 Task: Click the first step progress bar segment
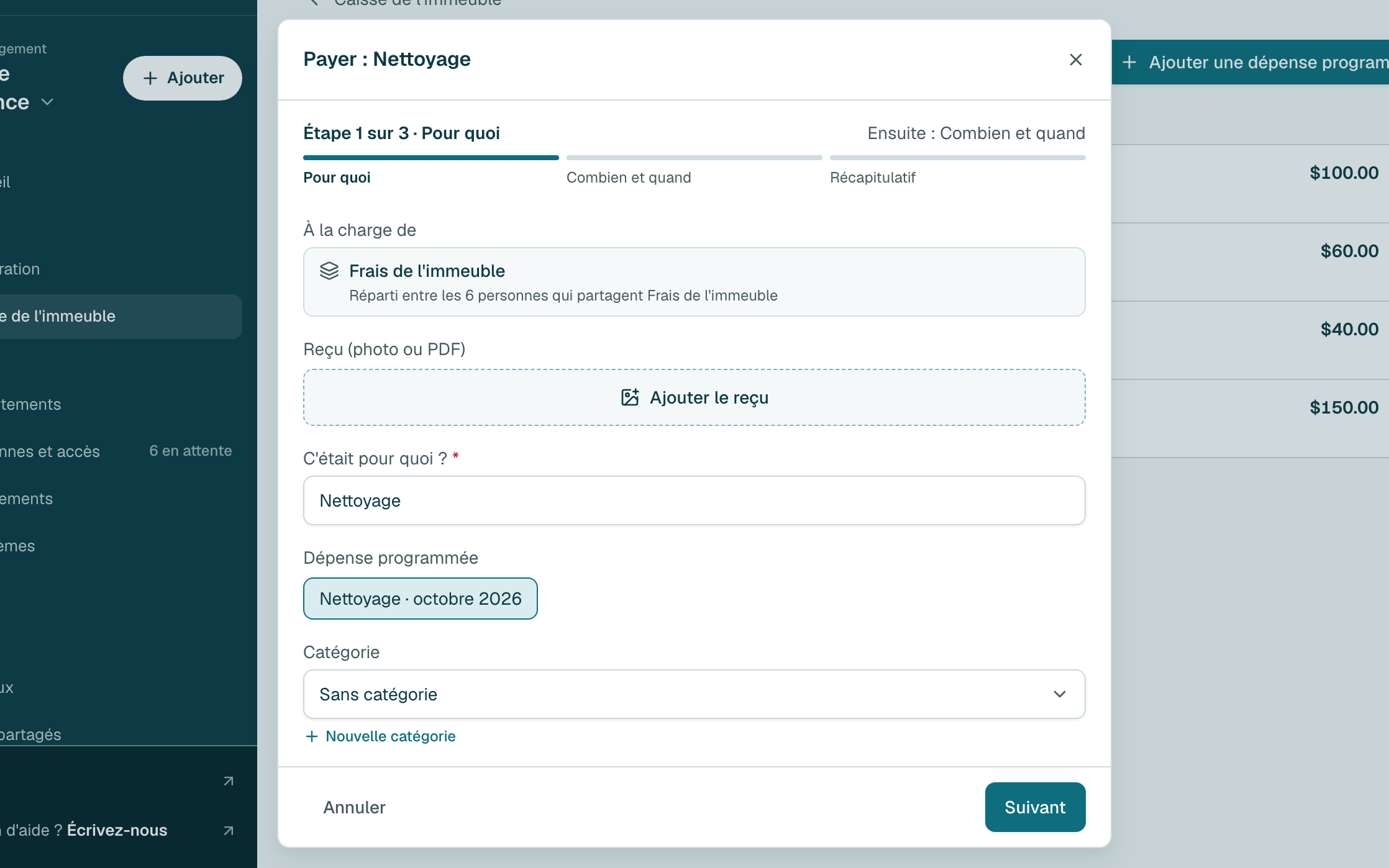click(x=431, y=158)
